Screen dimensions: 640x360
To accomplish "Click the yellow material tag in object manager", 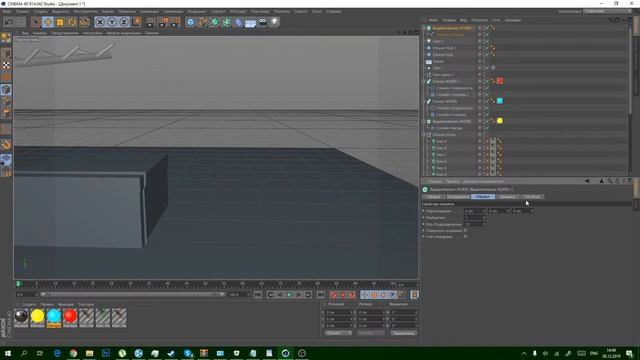I will coord(500,121).
